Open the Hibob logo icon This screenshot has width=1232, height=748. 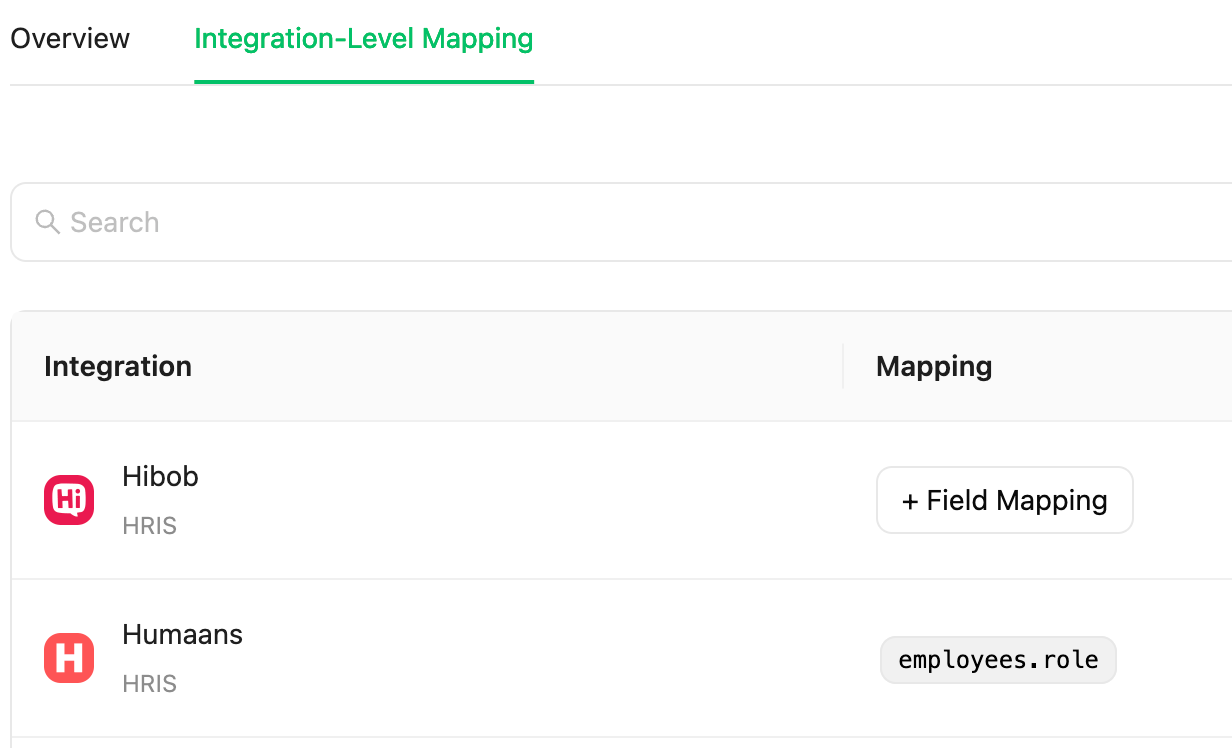[69, 500]
